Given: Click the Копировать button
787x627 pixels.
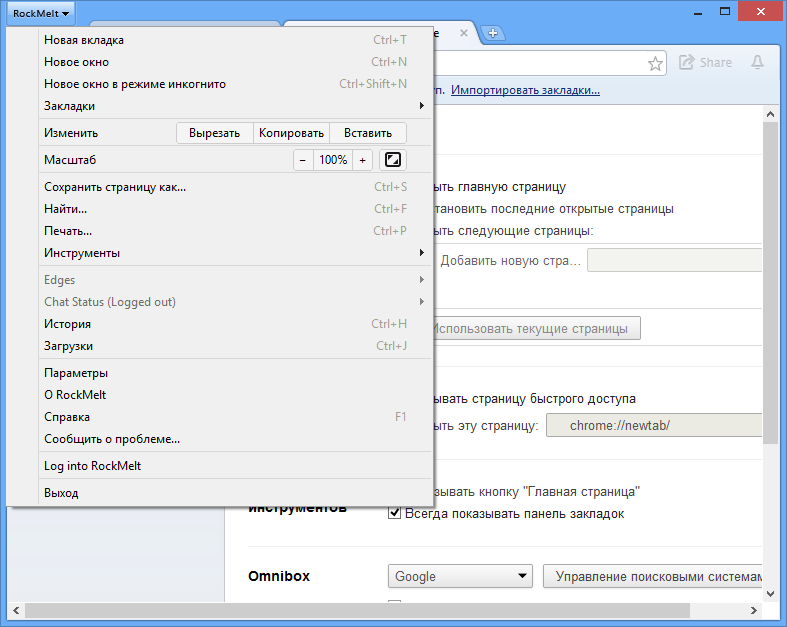Looking at the screenshot, I should [x=291, y=133].
